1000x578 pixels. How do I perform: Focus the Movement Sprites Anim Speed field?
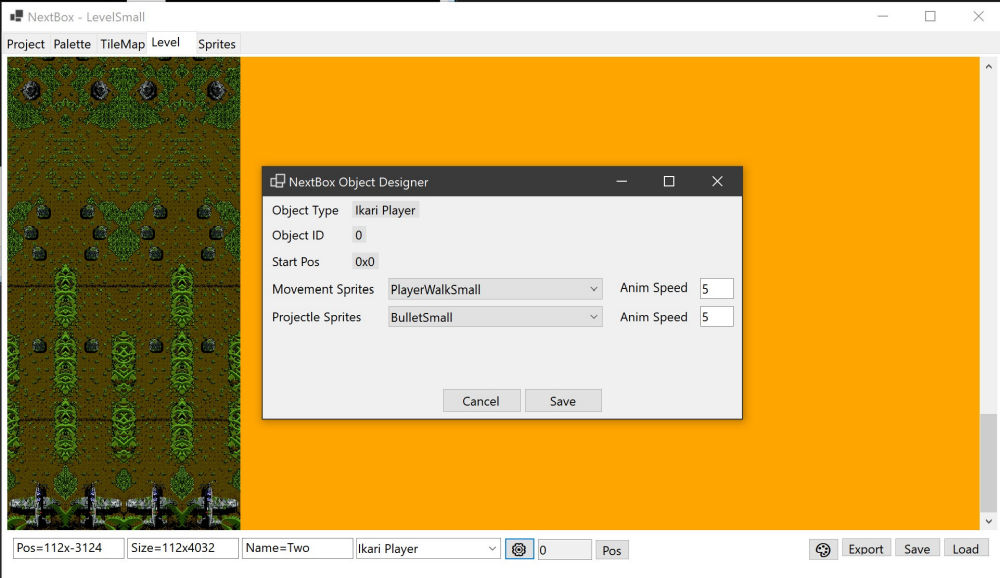pos(717,288)
